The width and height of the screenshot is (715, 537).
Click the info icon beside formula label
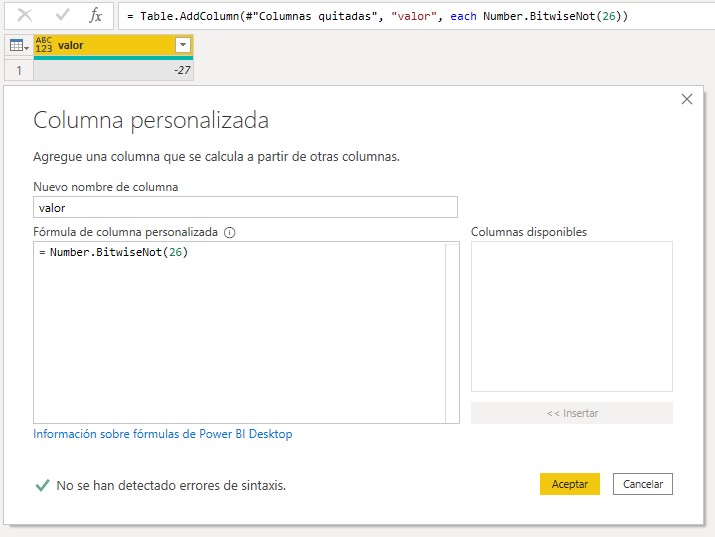pyautogui.click(x=229, y=232)
